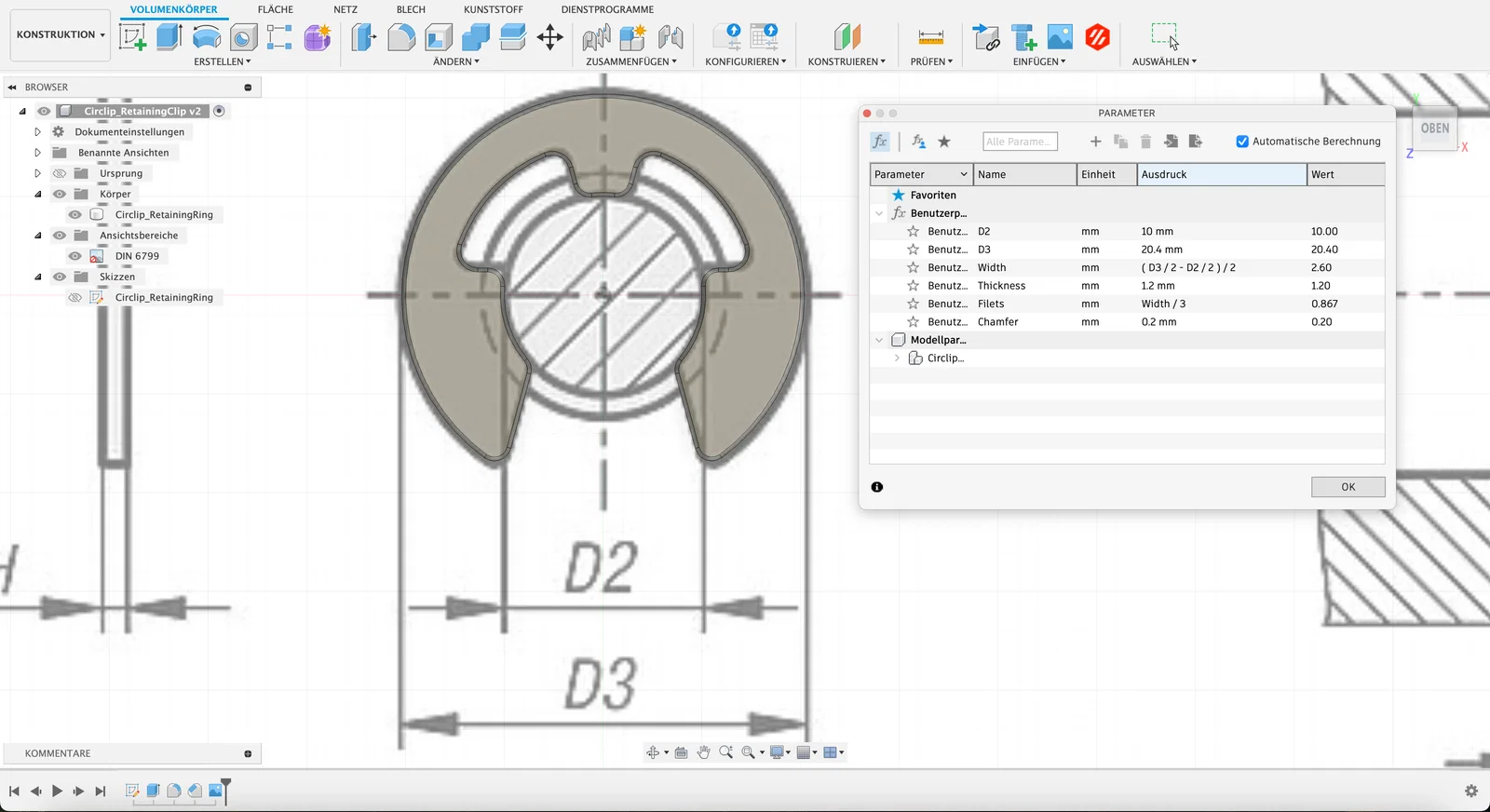Click the Insert image icon
Screen dimensions: 1490x812
click(1060, 37)
